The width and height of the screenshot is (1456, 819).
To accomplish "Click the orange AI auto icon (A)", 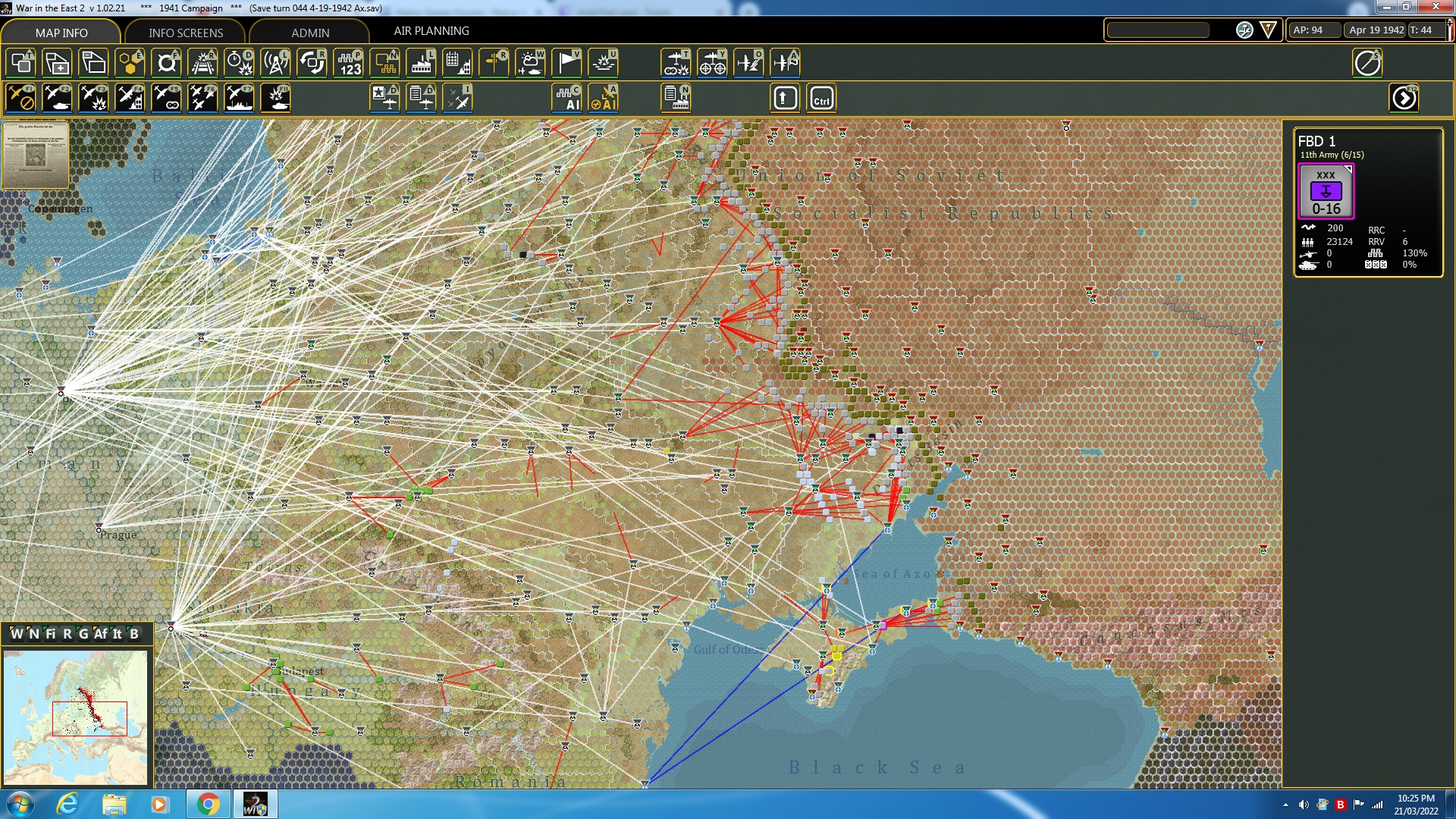I will 604,99.
